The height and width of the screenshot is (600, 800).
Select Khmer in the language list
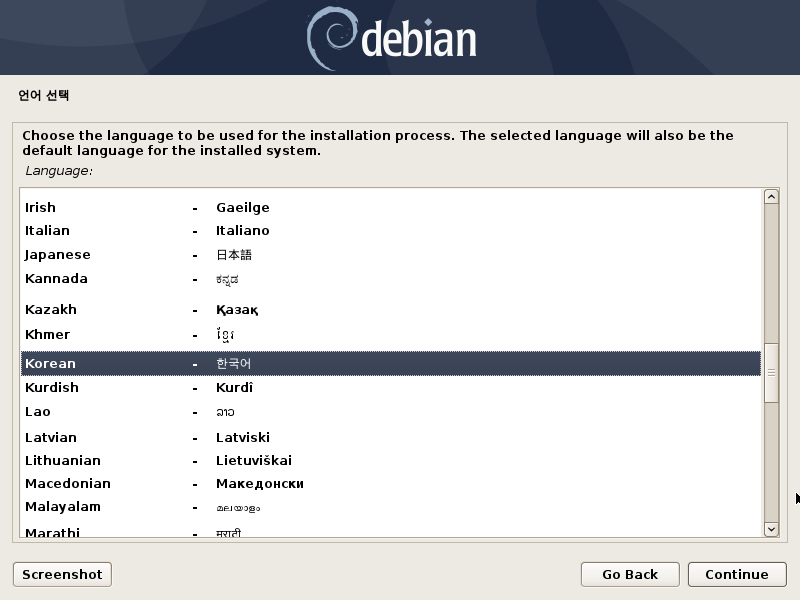[x=391, y=335]
